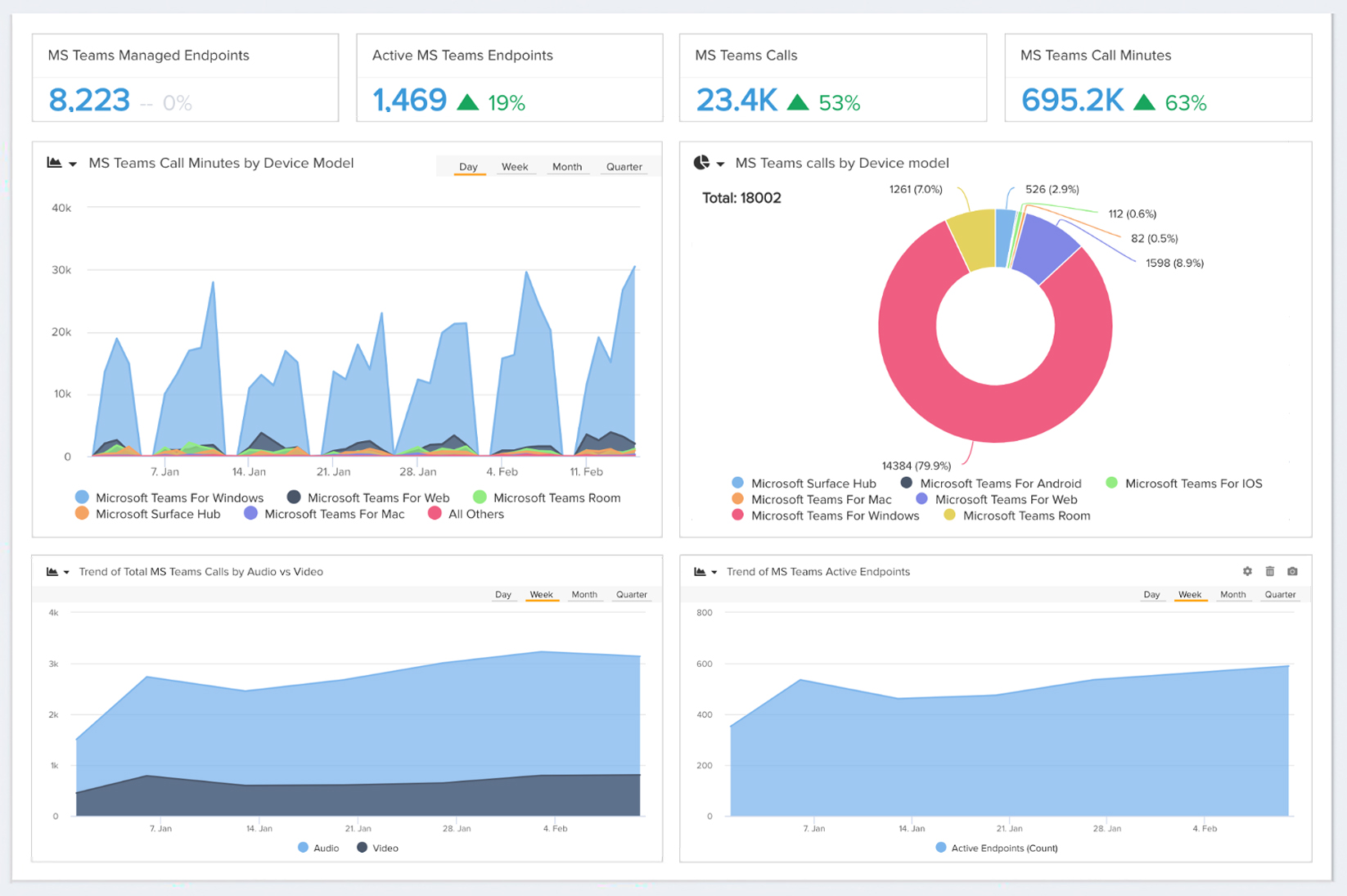Switch to Quarter in Call Minutes by Device Model

[624, 166]
